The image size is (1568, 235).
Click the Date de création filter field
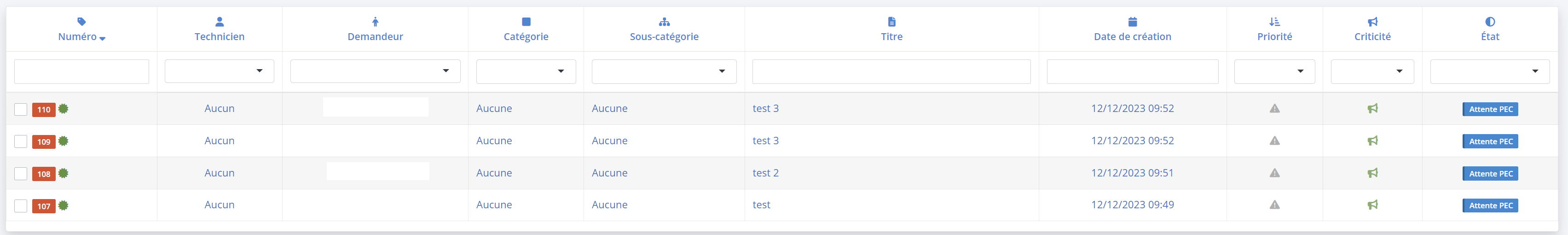(x=1132, y=71)
